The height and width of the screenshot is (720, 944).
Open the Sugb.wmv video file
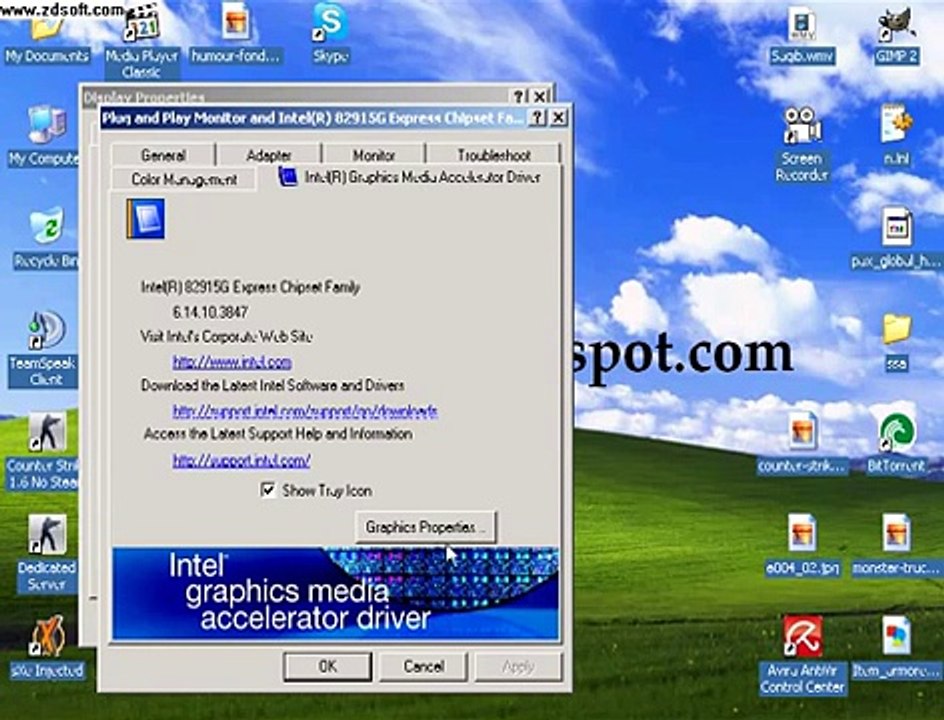click(802, 36)
